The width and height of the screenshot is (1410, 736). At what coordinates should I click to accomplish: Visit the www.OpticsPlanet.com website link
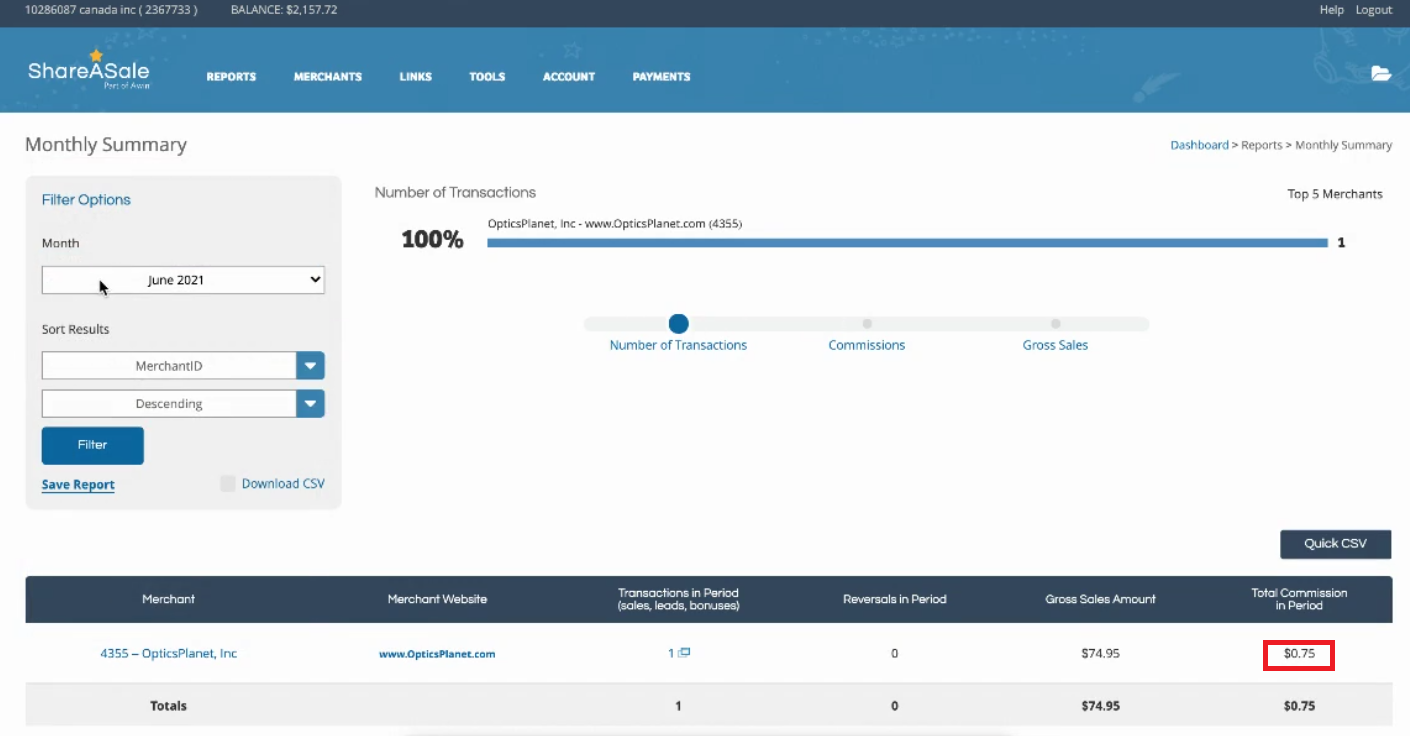(x=437, y=654)
